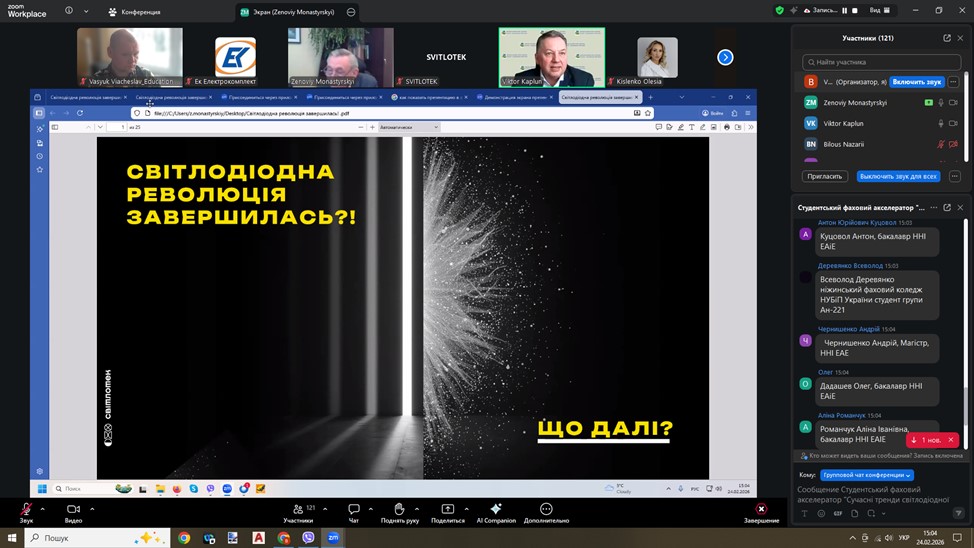Click the Пригласить button
Screen dimensions: 974x548
tap(824, 176)
